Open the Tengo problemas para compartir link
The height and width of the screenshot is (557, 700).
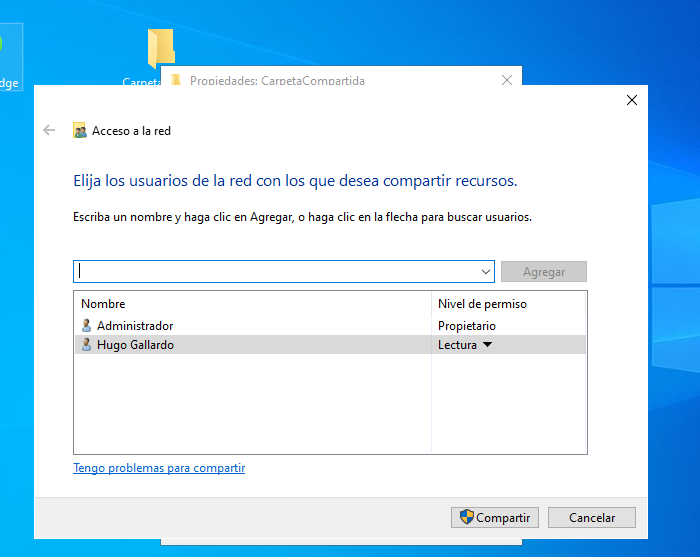pyautogui.click(x=159, y=468)
